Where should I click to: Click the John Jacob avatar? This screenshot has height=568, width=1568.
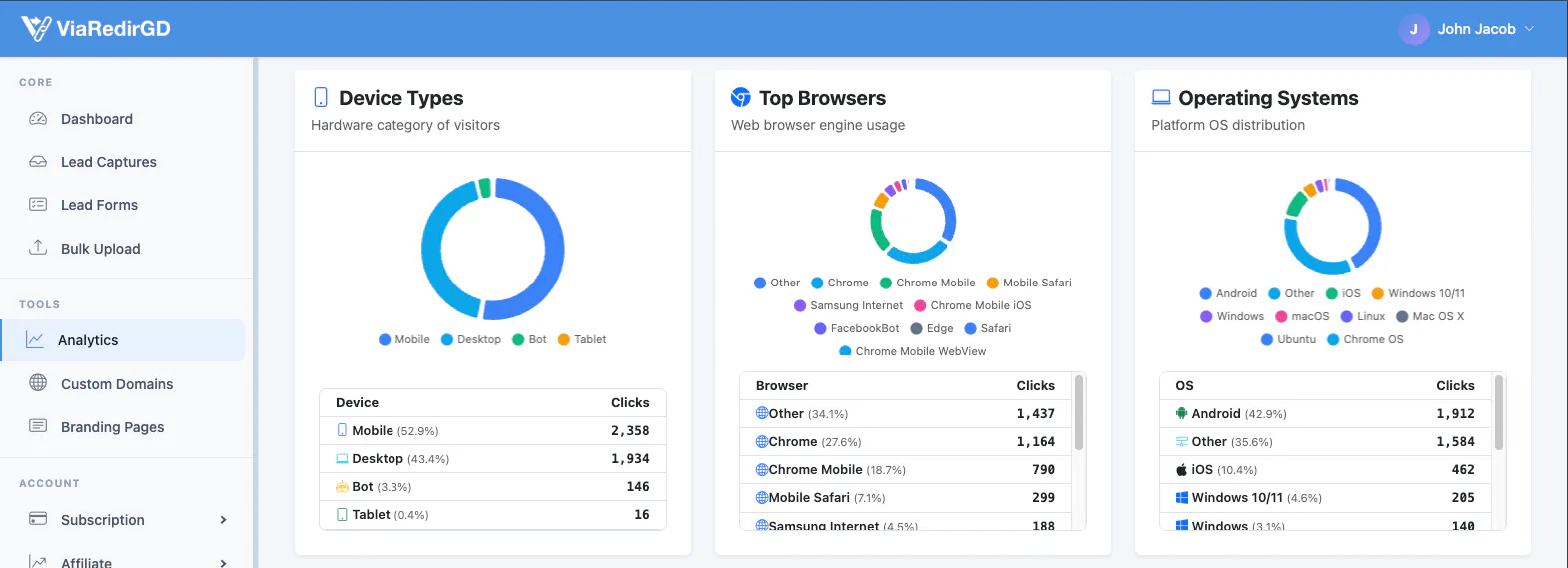pyautogui.click(x=1413, y=29)
